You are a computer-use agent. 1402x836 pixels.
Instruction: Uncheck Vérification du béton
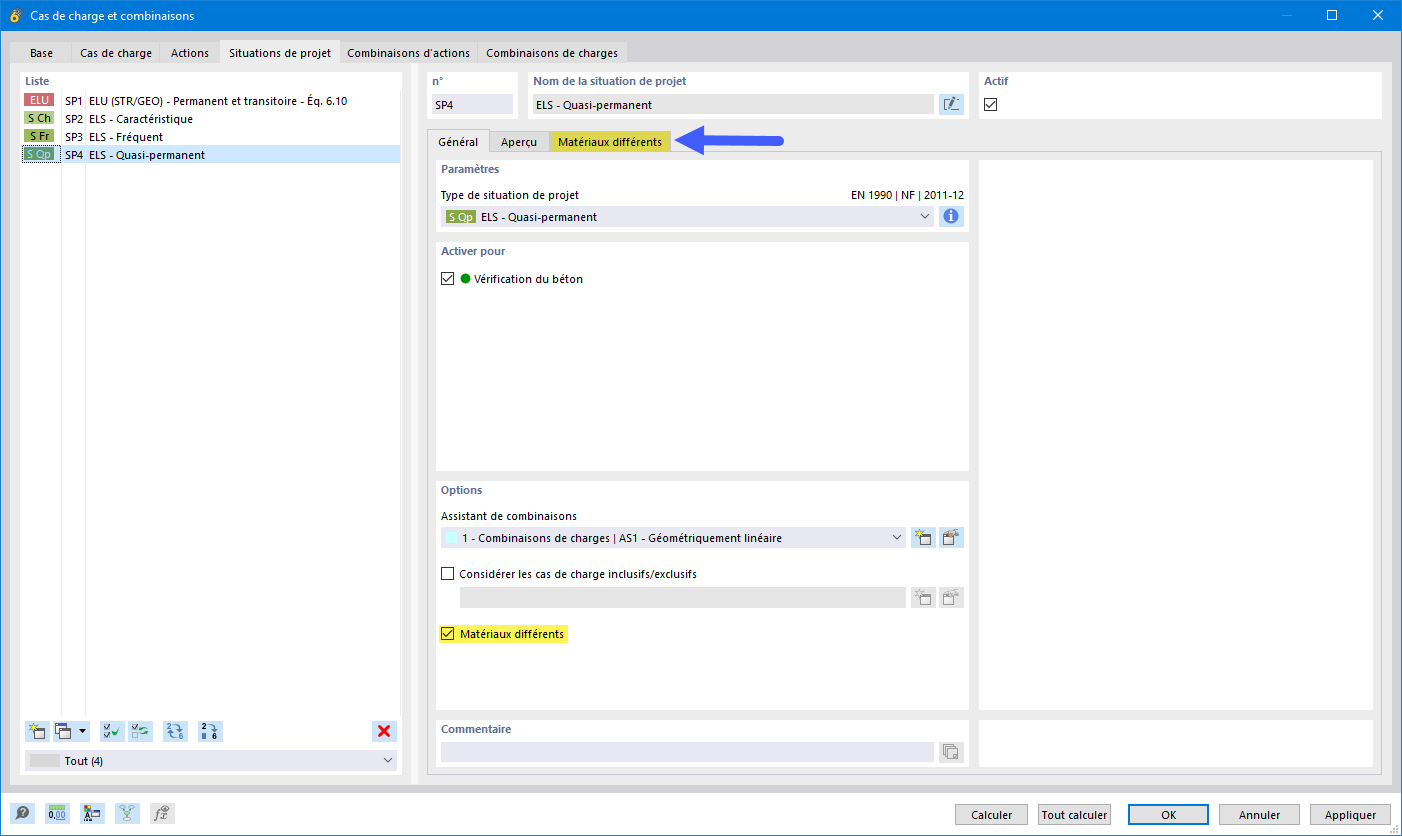447,278
